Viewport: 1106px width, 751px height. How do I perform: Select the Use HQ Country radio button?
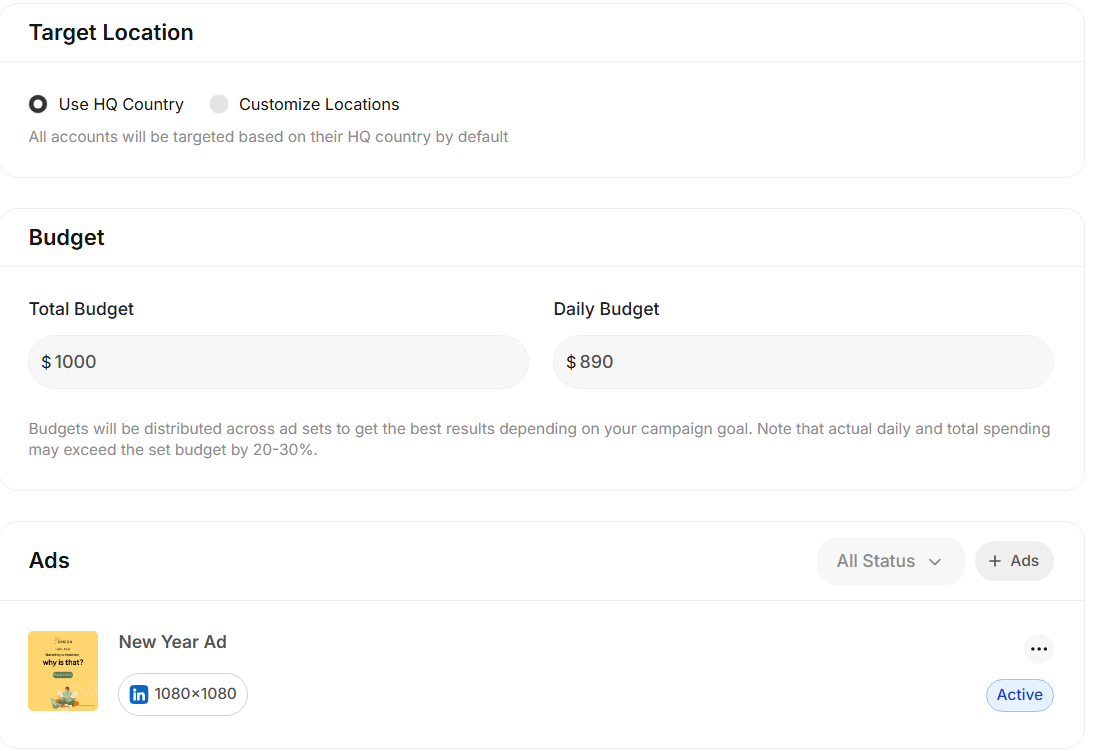point(38,104)
